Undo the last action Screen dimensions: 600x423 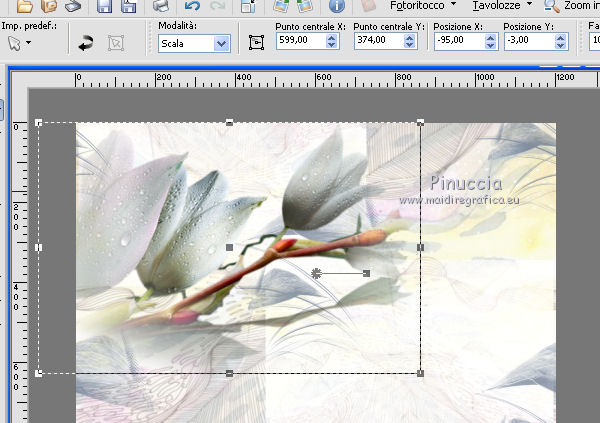click(x=192, y=5)
